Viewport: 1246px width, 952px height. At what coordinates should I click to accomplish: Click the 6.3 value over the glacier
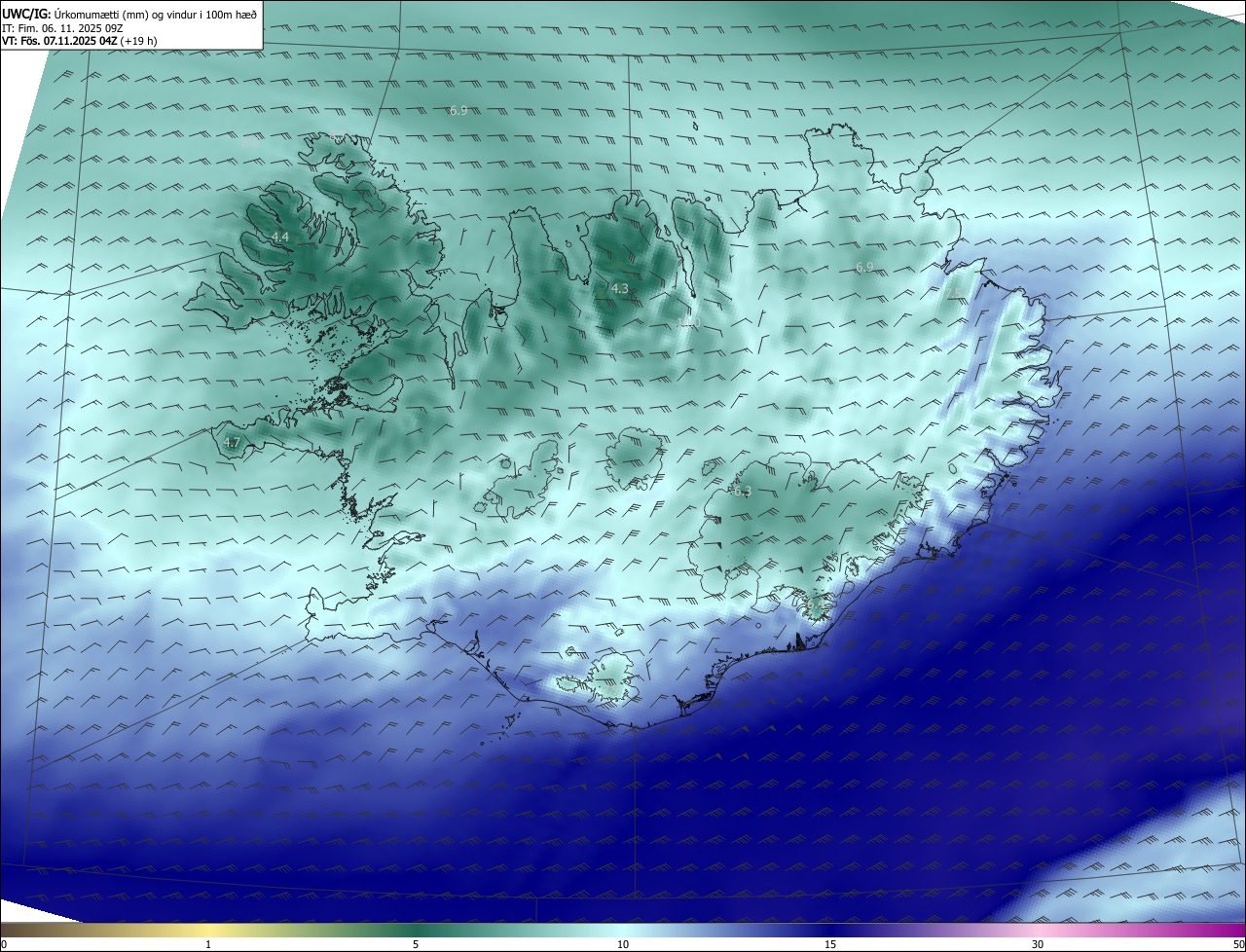[x=743, y=492]
